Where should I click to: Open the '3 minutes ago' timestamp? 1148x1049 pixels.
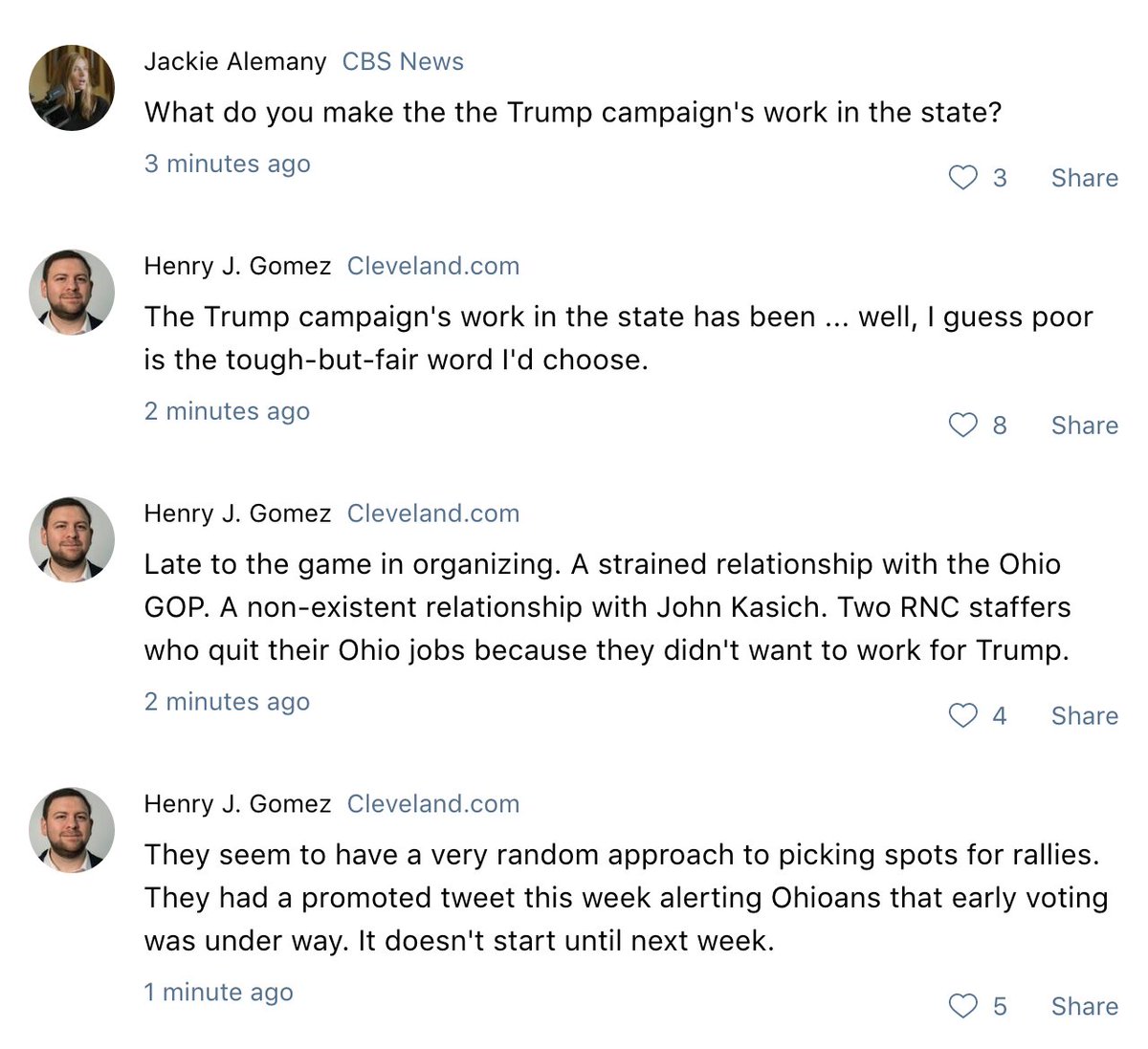228,164
